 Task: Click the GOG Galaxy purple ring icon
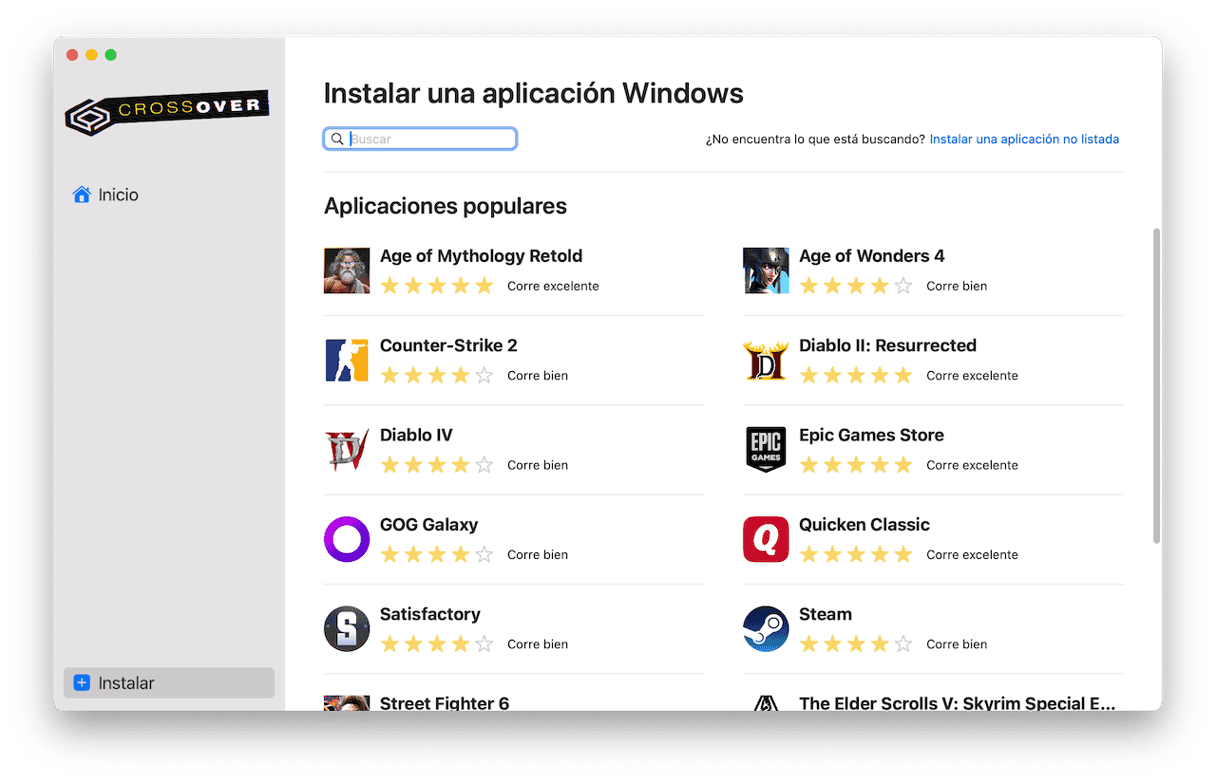(347, 539)
